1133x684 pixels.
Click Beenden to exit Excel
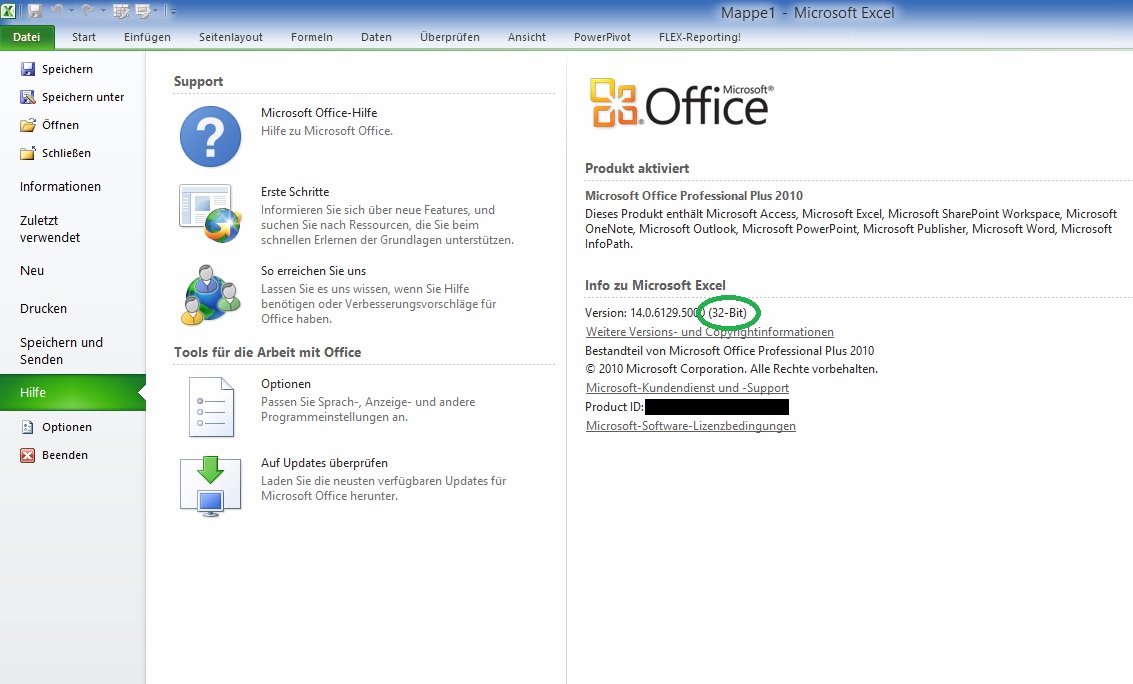(64, 455)
